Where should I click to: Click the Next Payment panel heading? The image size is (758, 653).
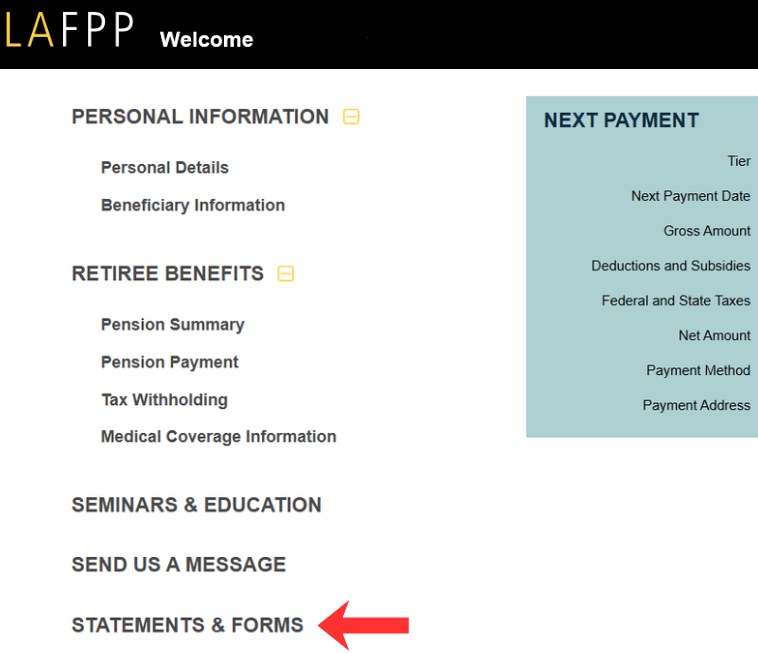point(621,121)
